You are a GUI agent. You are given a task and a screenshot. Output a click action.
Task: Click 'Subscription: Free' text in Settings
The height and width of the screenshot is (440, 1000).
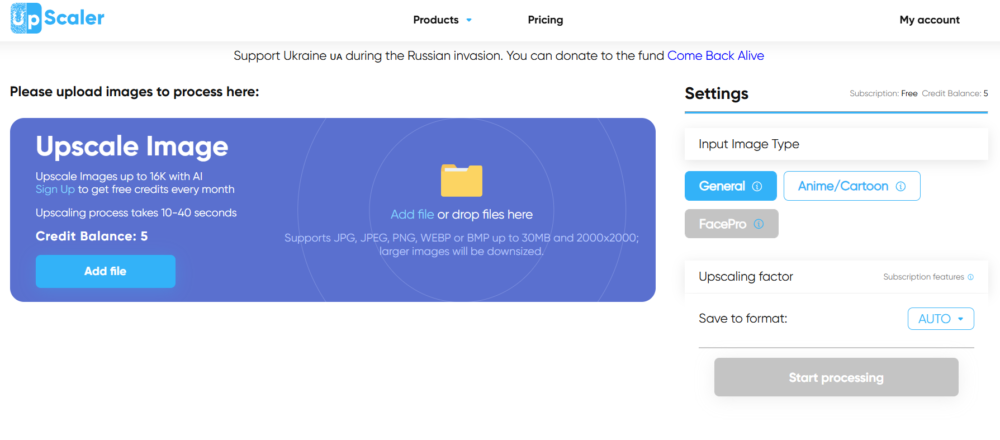[x=883, y=93]
